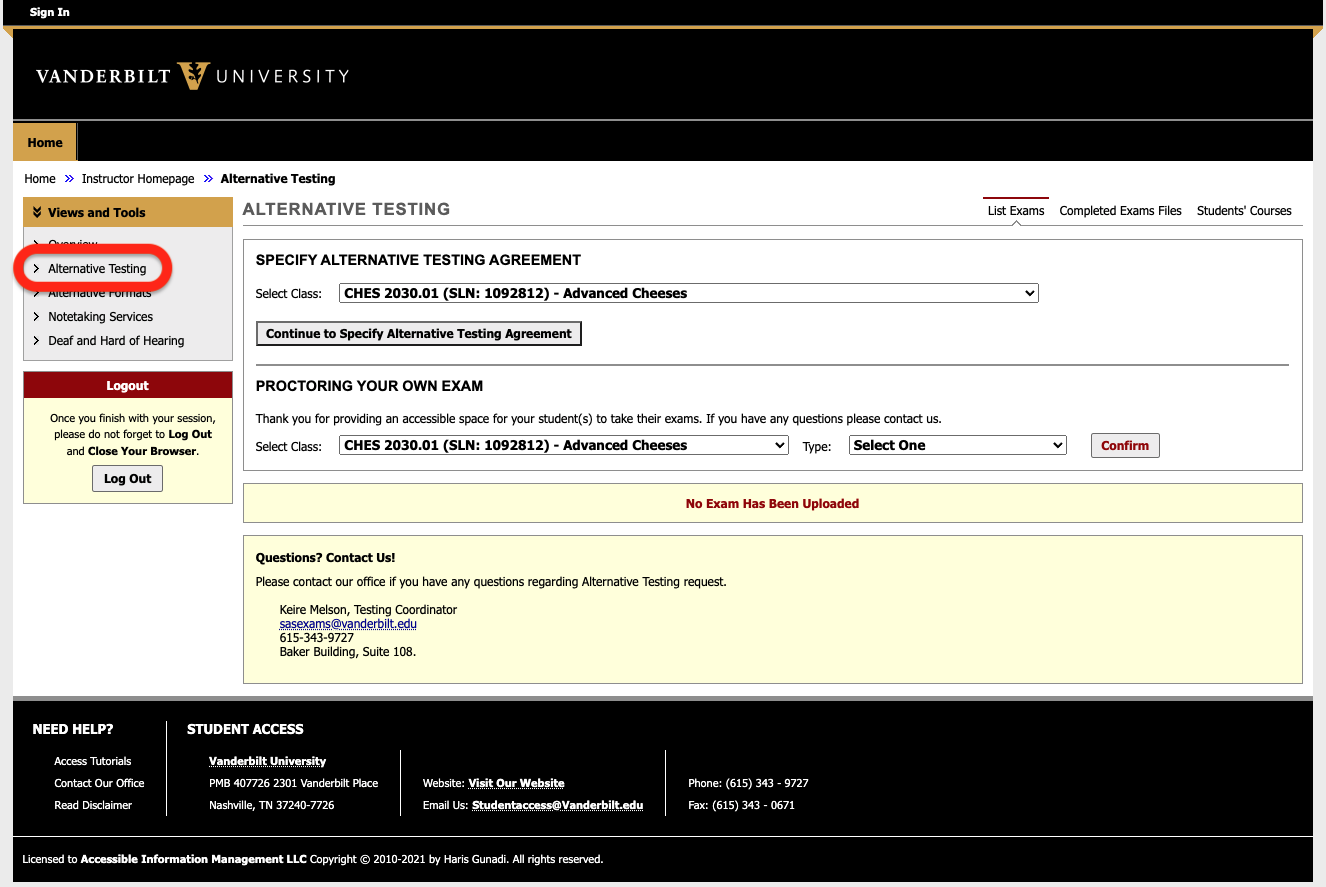Click Instructor Homepage in the breadcrumb
Viewport: 1326px width, 887px height.
(138, 178)
